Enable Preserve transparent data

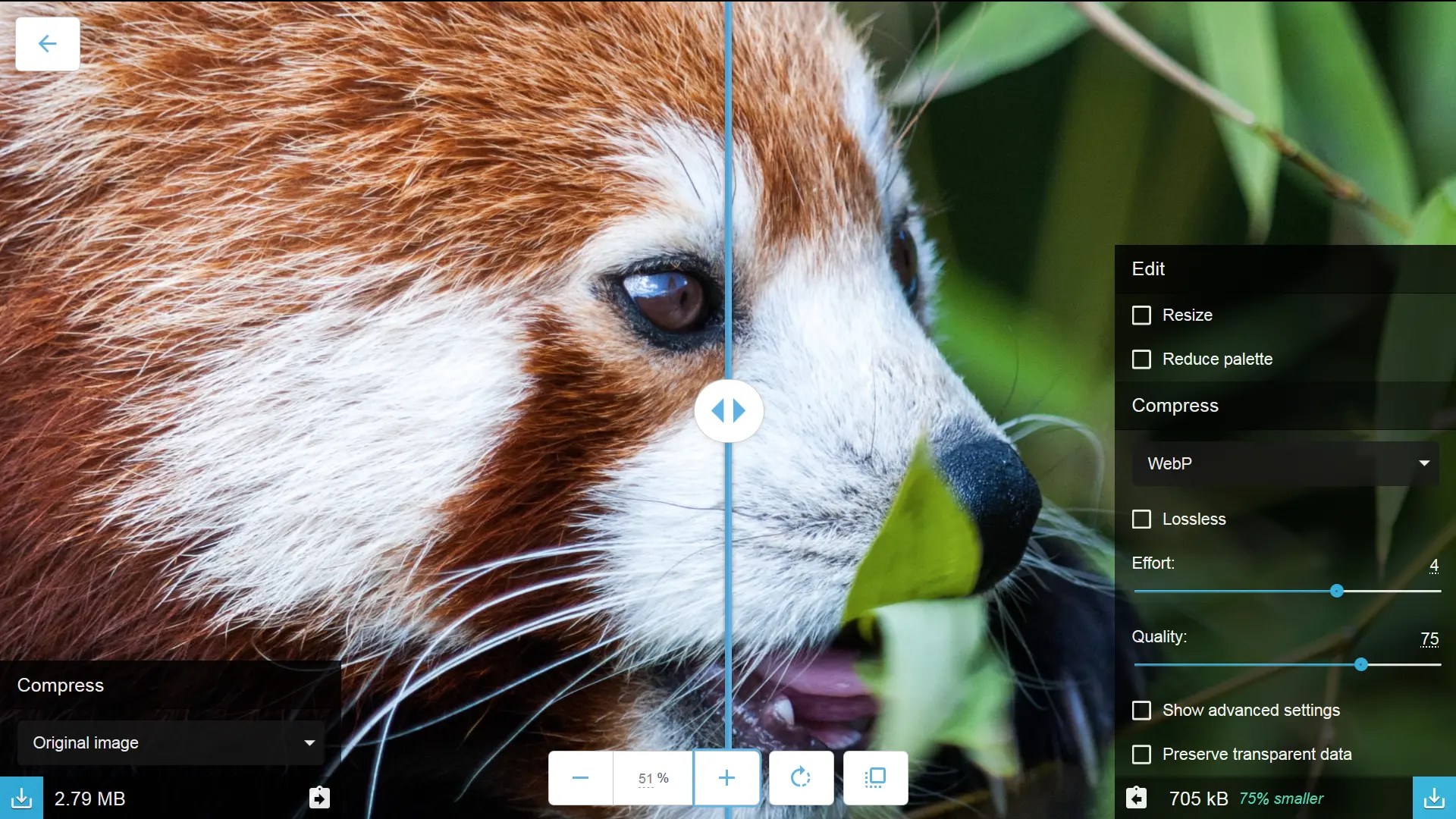(x=1141, y=755)
